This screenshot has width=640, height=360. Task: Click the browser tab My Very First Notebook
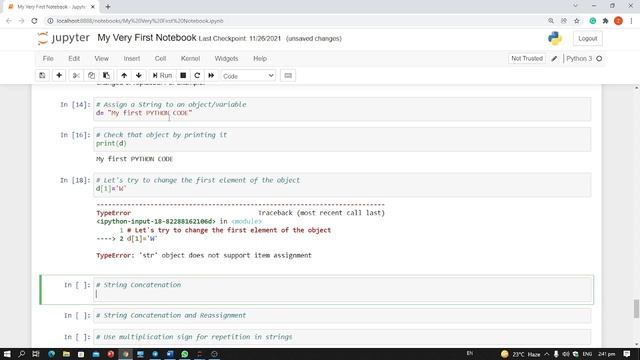(x=51, y=7)
